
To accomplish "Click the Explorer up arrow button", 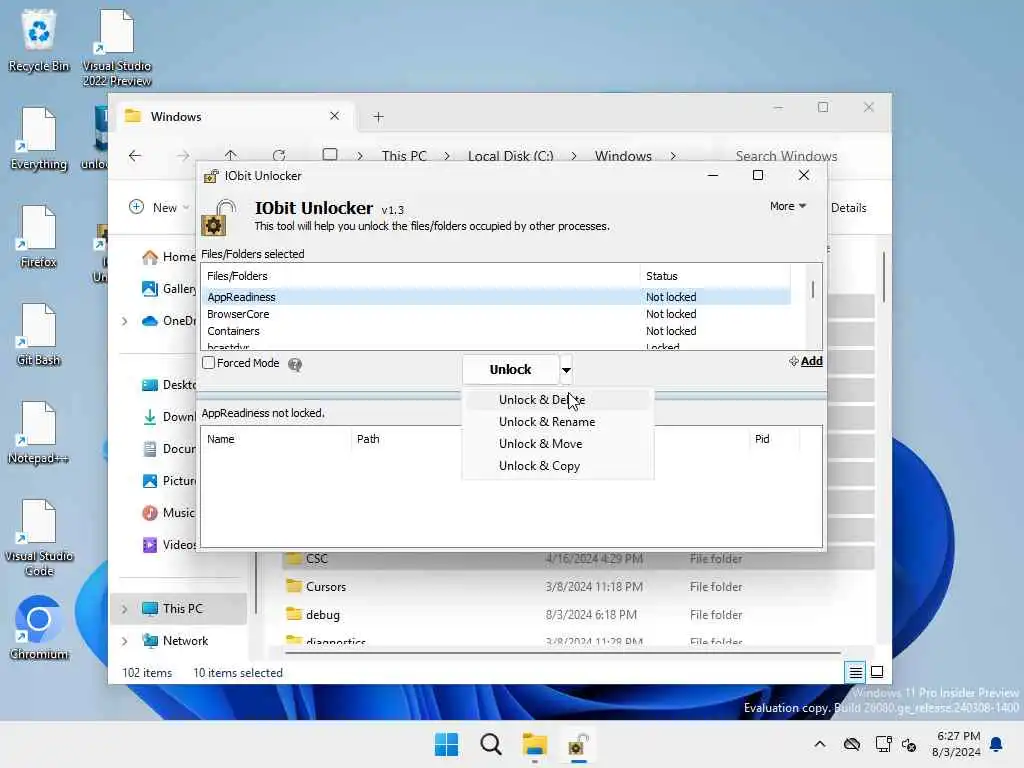I will pos(231,155).
